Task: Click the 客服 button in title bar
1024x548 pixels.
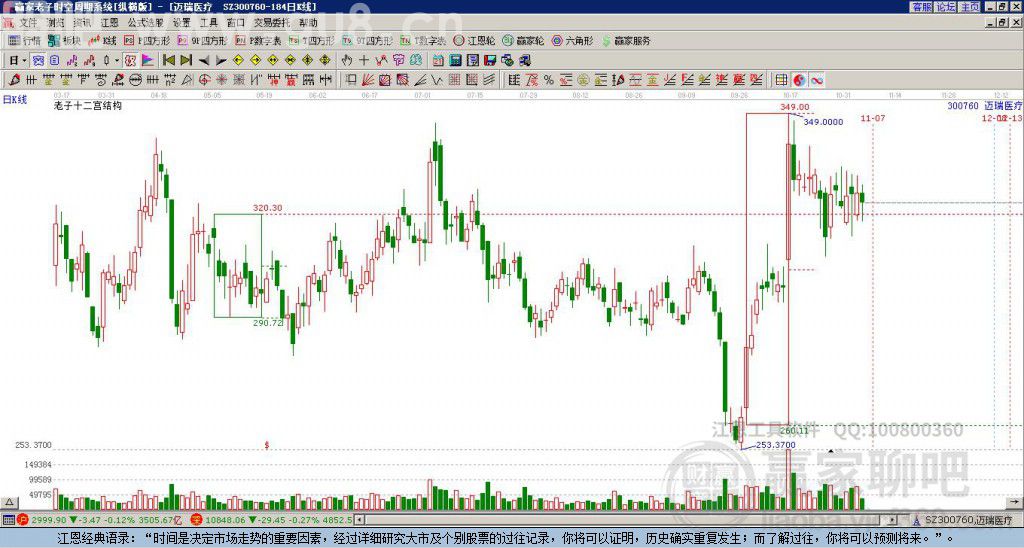Action: [921, 7]
